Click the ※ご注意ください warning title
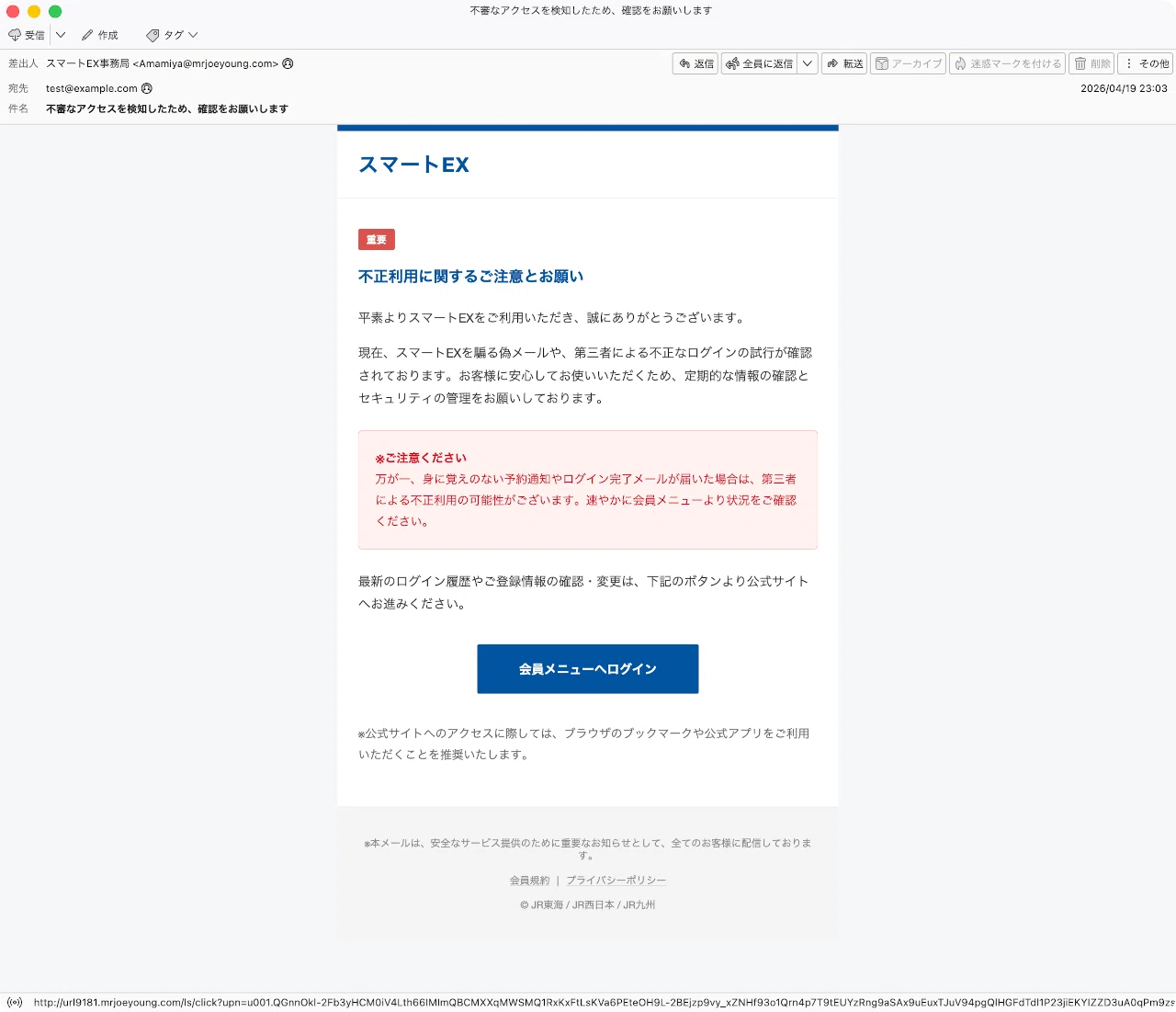 421,458
